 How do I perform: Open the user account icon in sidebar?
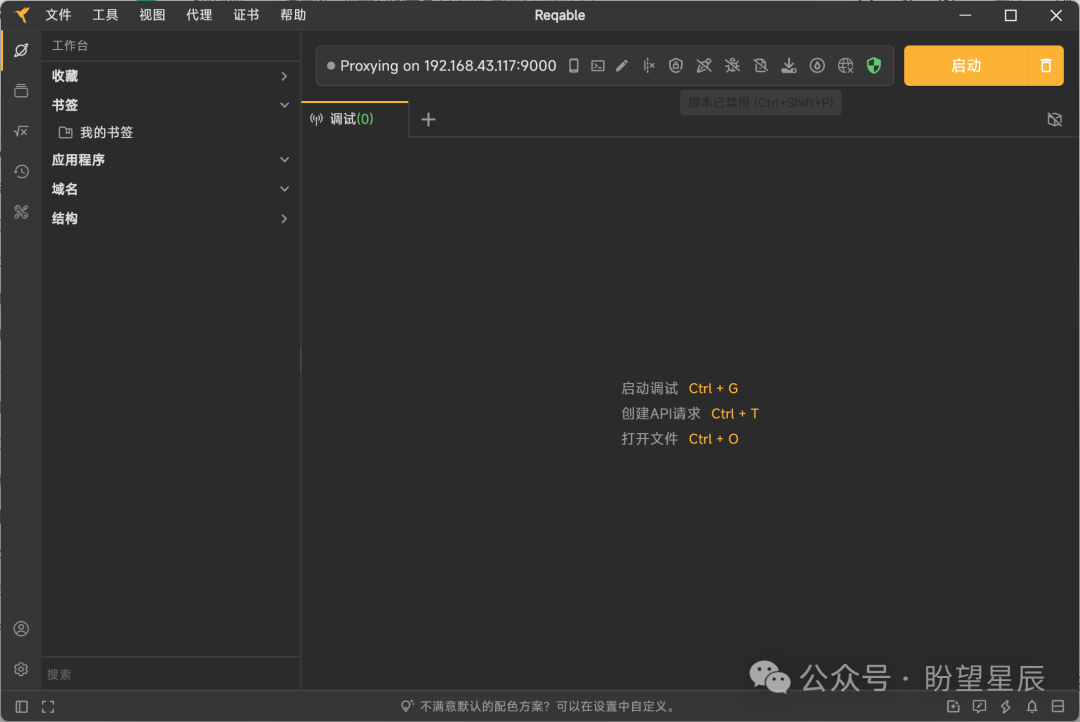21,628
